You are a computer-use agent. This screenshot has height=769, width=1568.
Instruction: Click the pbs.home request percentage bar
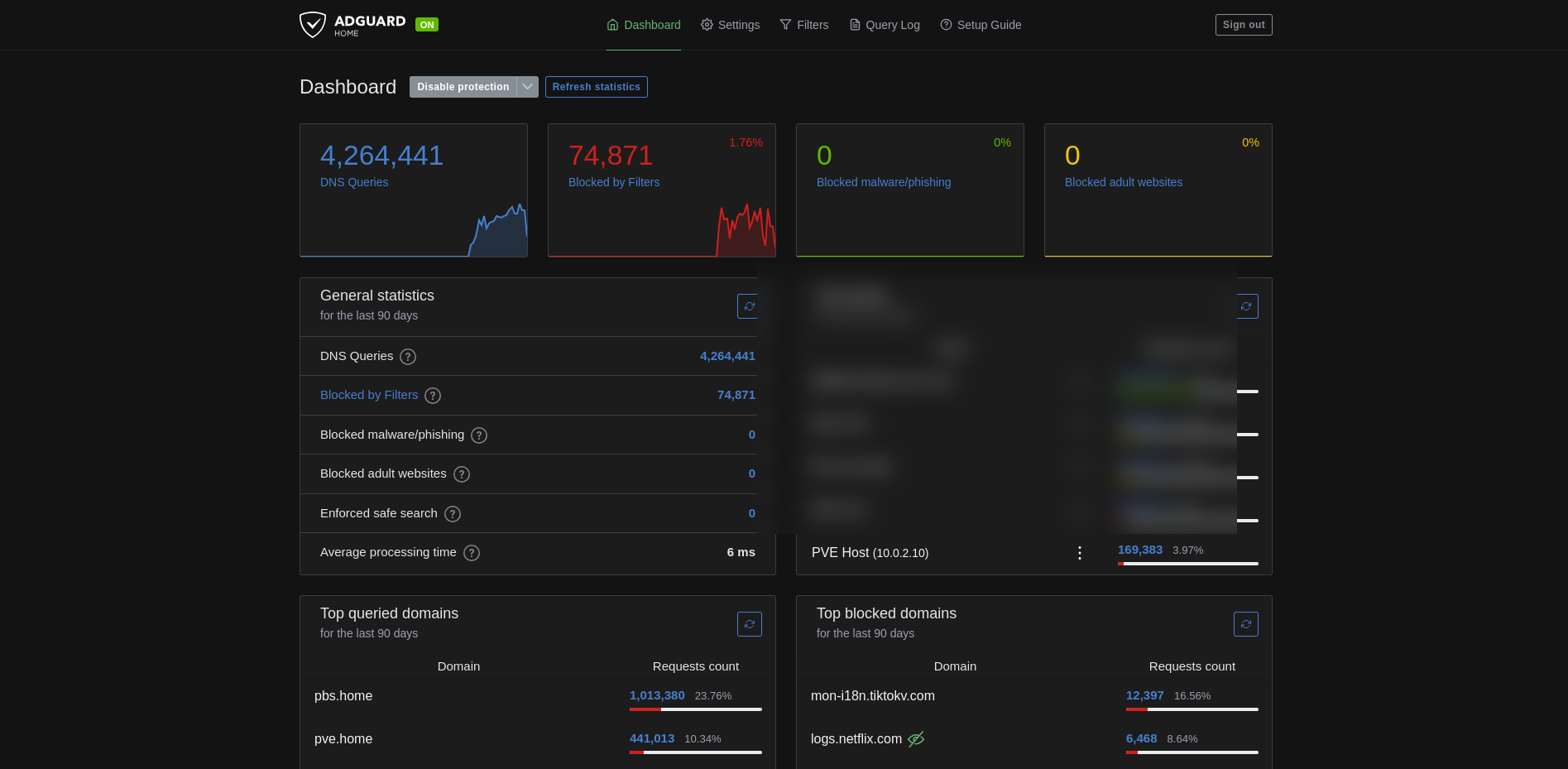coord(695,709)
